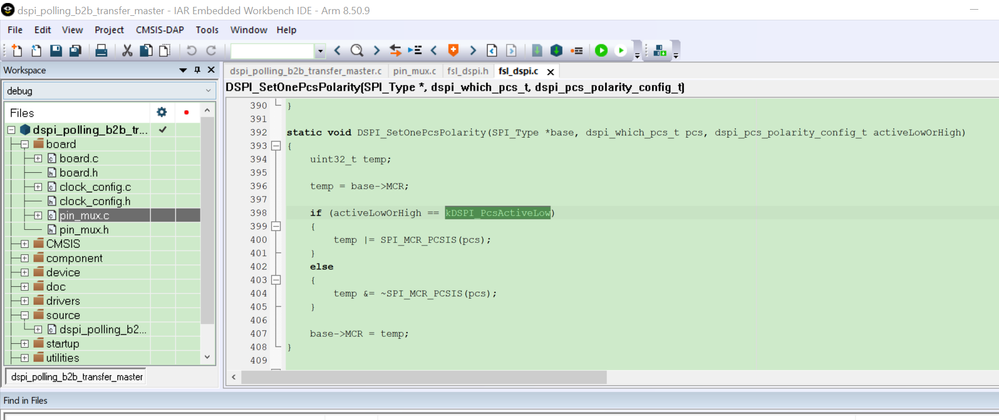Toggle checkmark on dspi_polling_b2b project row

point(162,130)
